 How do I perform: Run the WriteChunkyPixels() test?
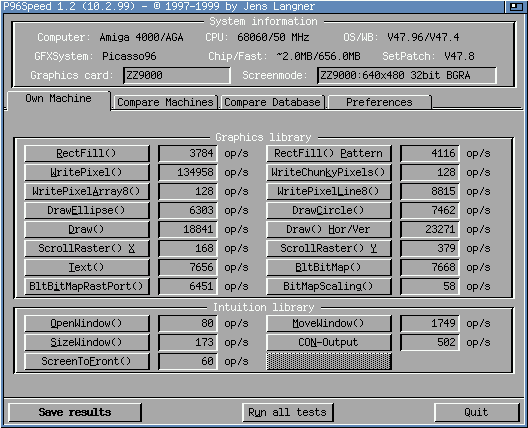pos(329,172)
